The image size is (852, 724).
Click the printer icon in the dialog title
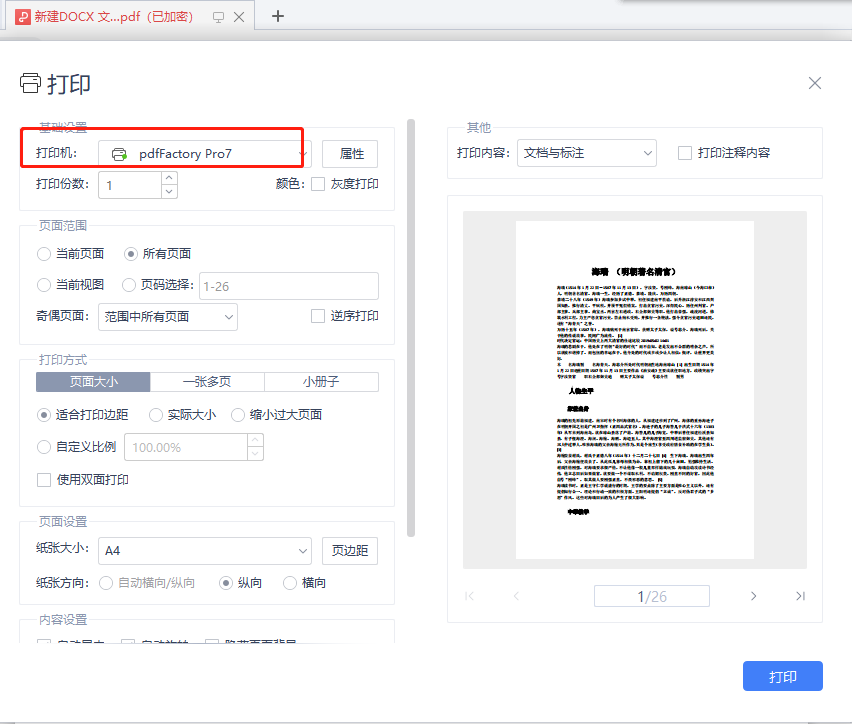(x=30, y=83)
